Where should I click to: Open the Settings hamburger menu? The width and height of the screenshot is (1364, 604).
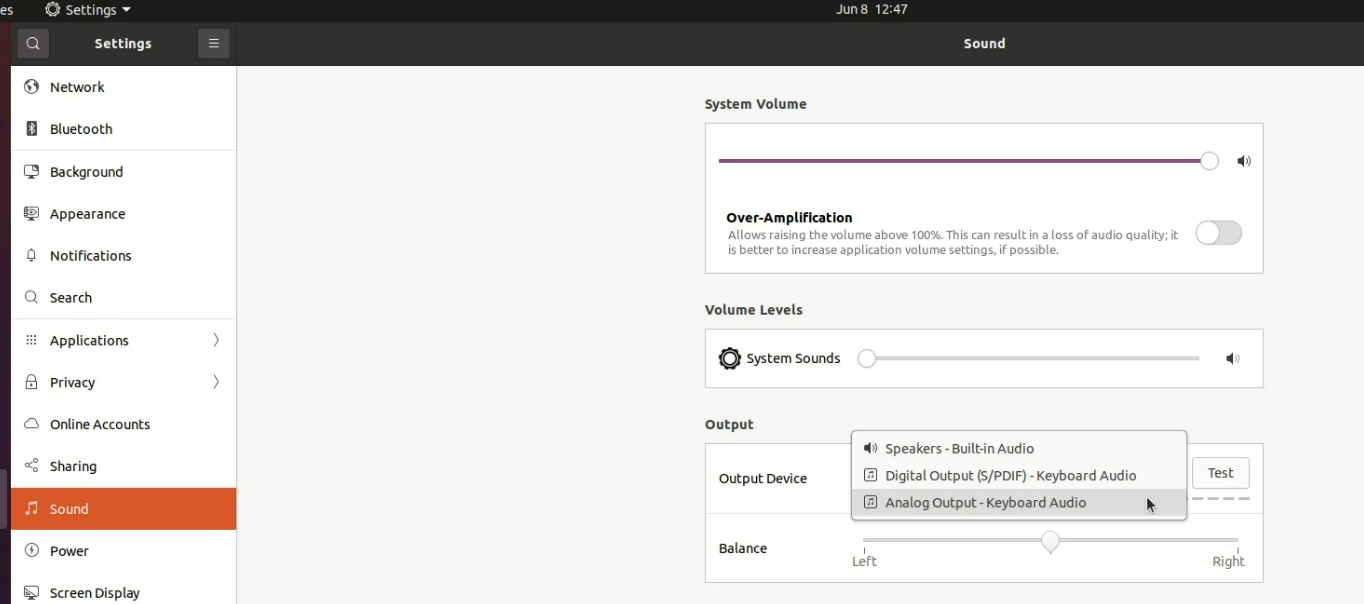tap(213, 44)
